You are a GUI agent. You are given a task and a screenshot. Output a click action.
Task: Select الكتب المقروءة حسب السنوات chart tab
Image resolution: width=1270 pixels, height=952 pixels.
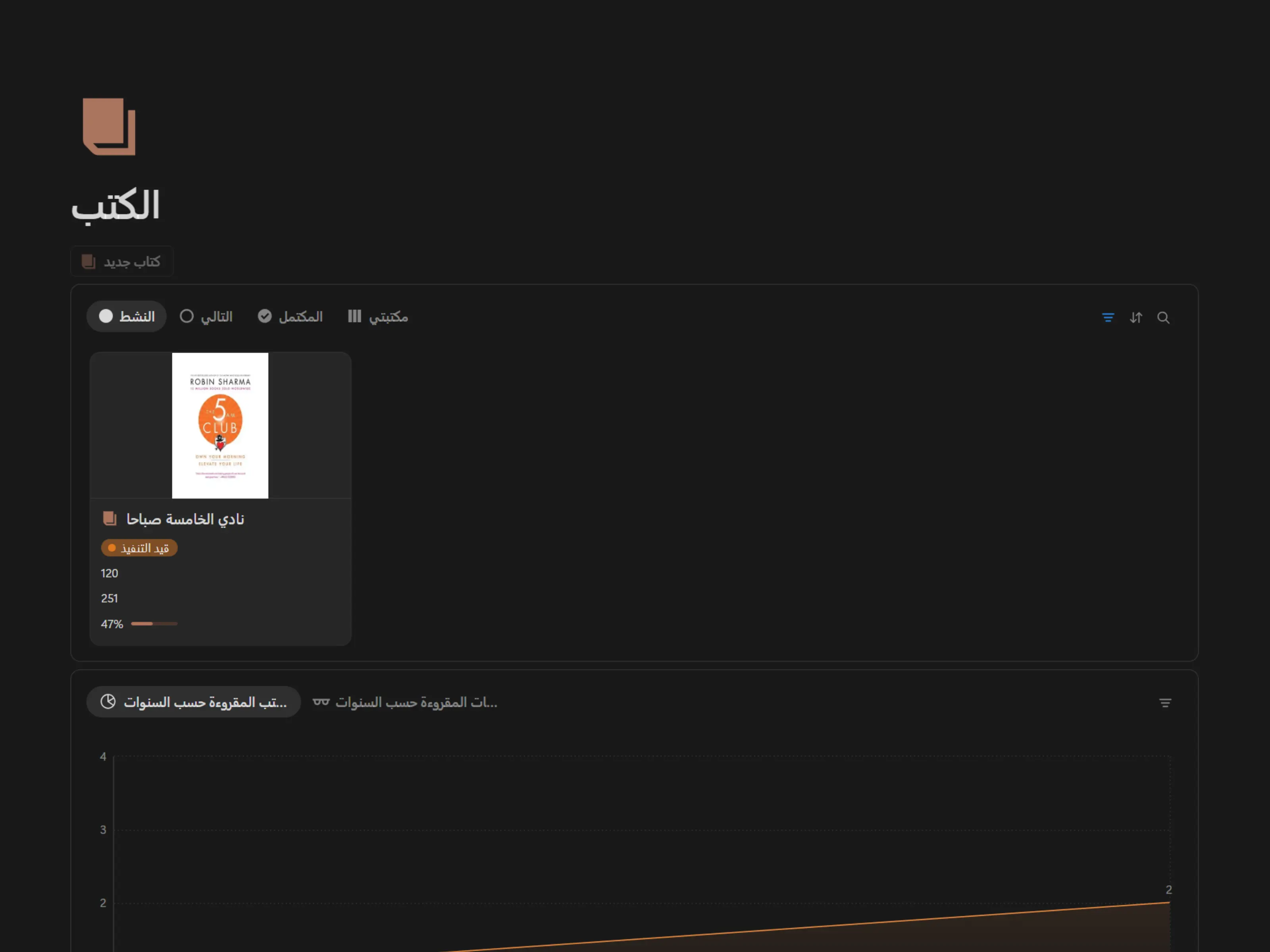pyautogui.click(x=205, y=702)
